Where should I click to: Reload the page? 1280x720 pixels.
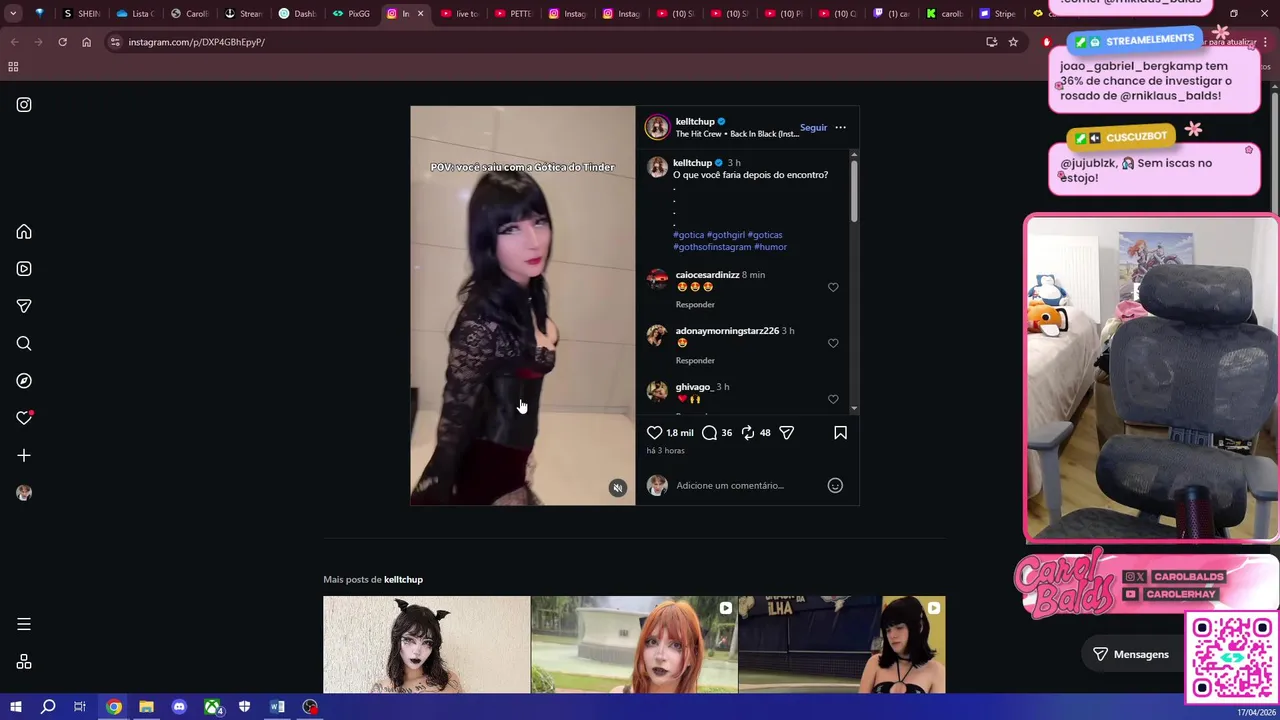tap(62, 42)
